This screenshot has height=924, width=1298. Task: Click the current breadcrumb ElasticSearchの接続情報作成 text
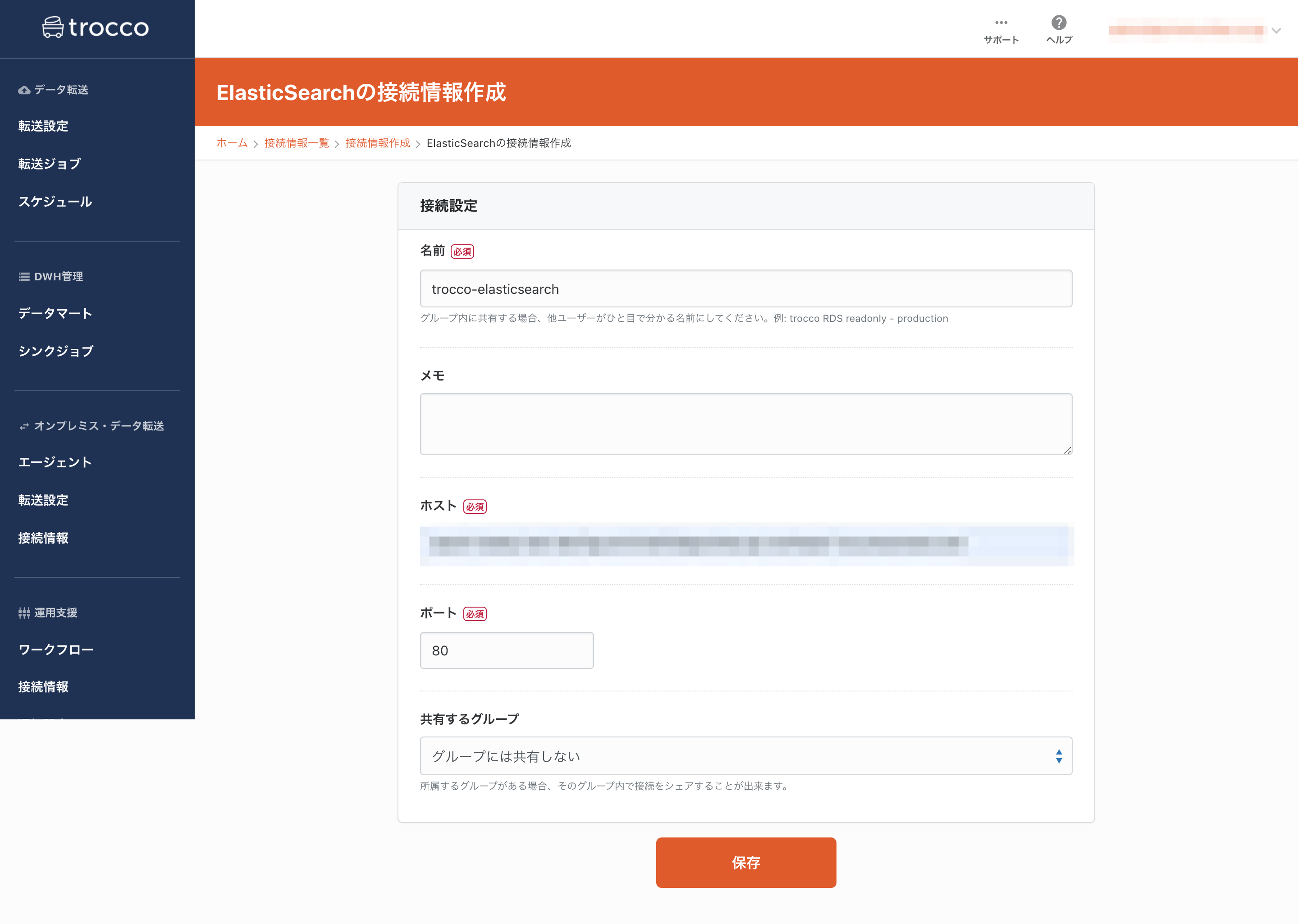498,143
